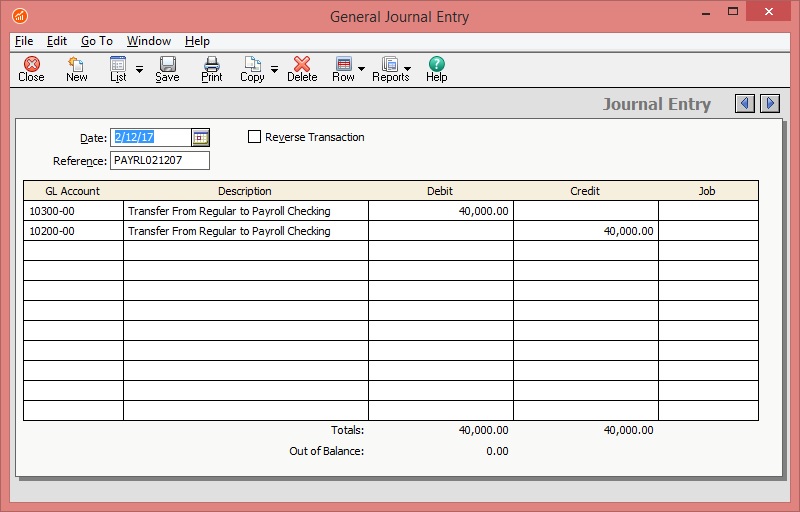Delete the current journal entry
800x512 pixels.
(x=302, y=69)
